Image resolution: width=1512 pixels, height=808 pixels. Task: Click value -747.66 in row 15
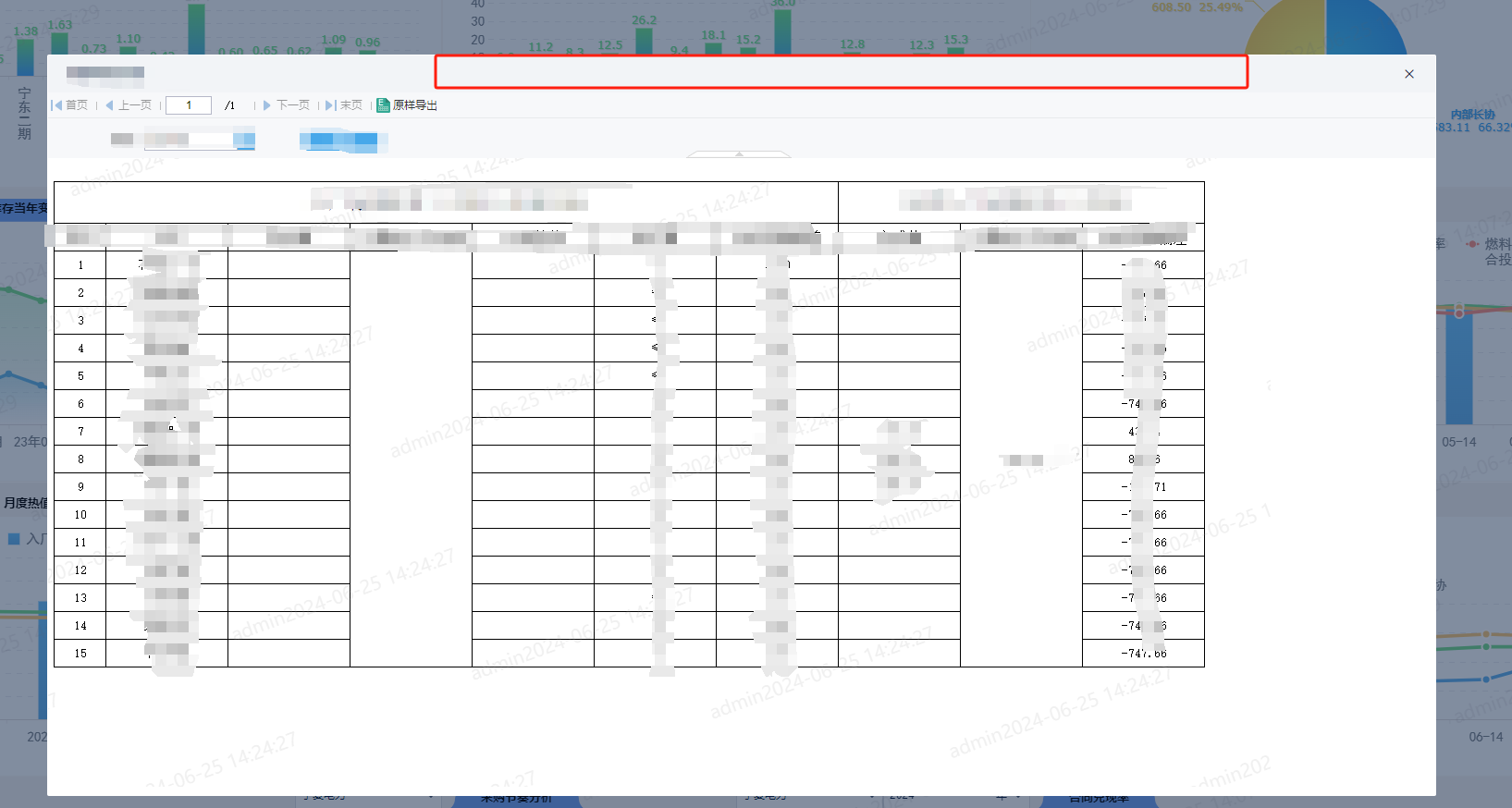tap(1144, 654)
